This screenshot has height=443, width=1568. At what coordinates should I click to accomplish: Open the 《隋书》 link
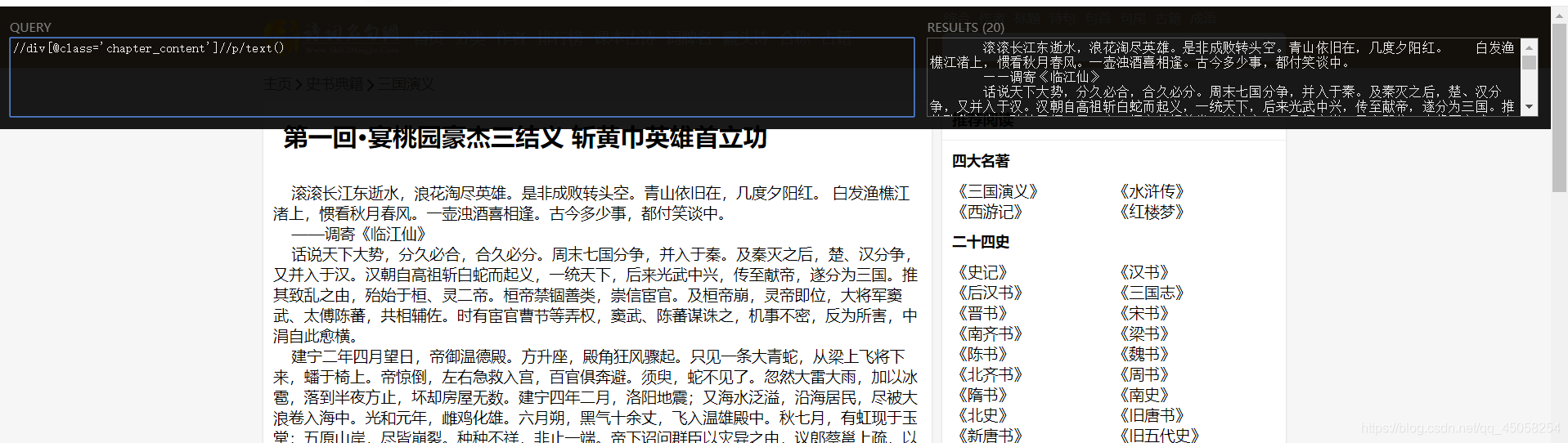coord(983,395)
